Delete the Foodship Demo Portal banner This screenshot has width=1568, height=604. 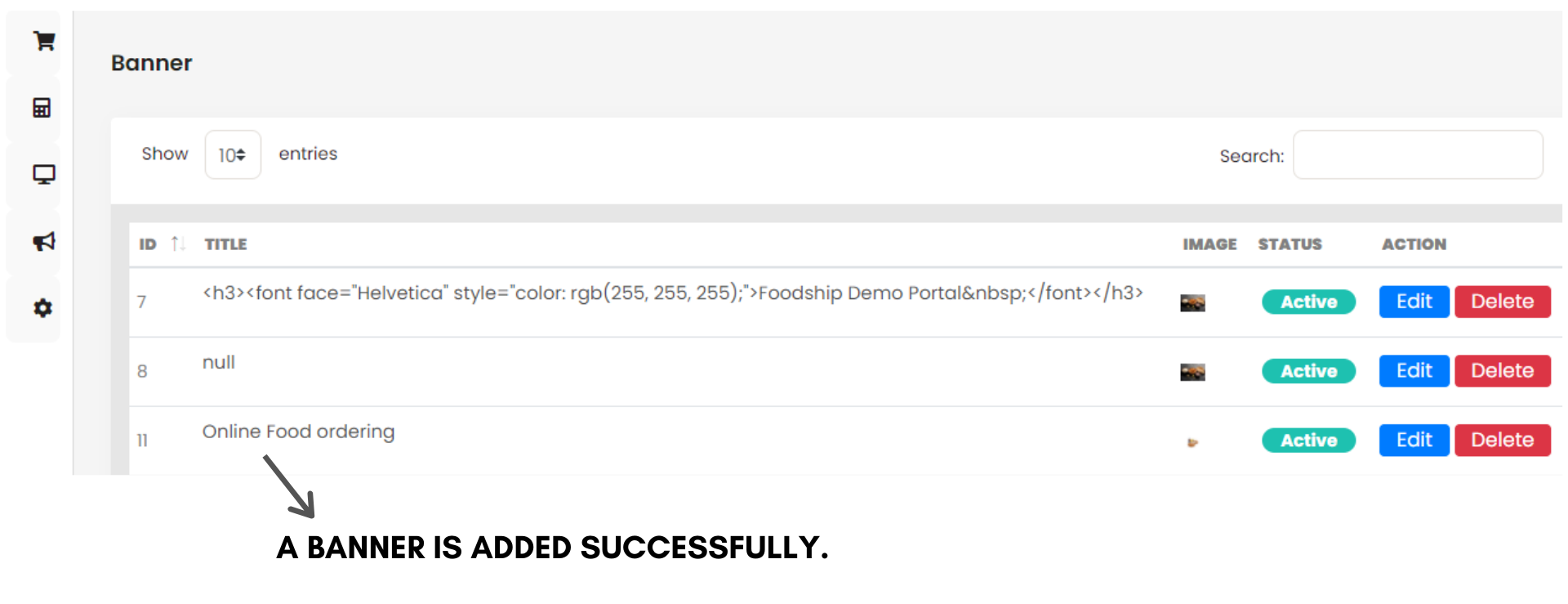click(1501, 302)
